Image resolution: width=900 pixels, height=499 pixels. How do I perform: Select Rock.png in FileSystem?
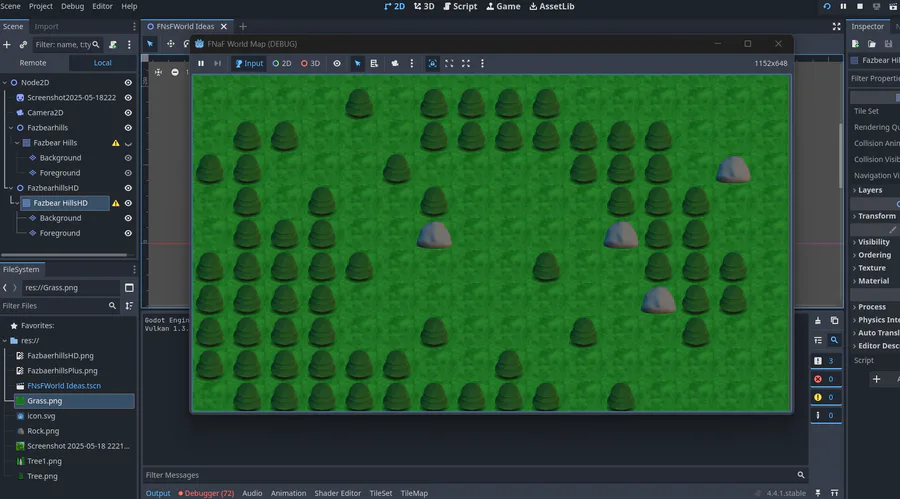pos(43,431)
